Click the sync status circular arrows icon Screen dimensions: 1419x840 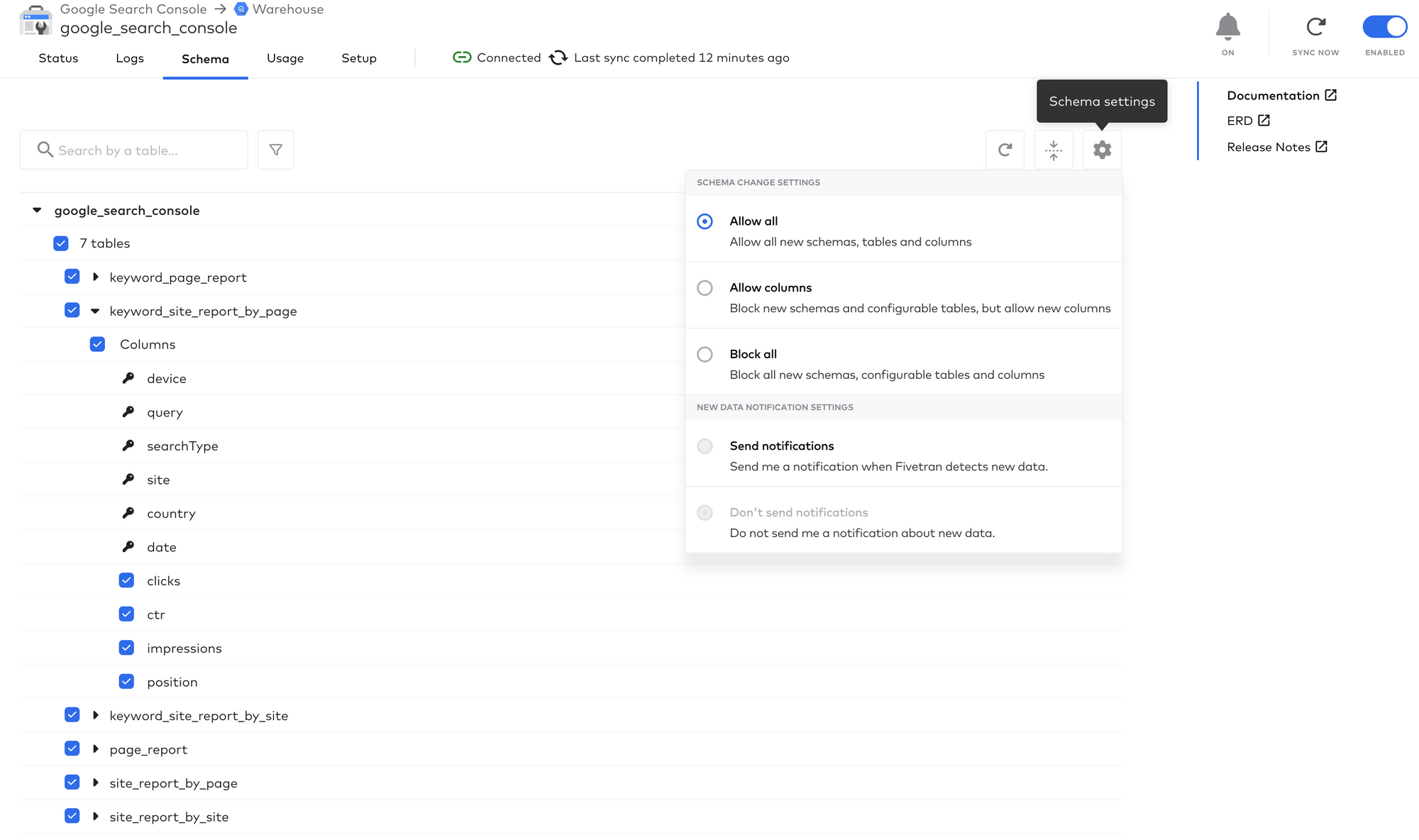[558, 57]
